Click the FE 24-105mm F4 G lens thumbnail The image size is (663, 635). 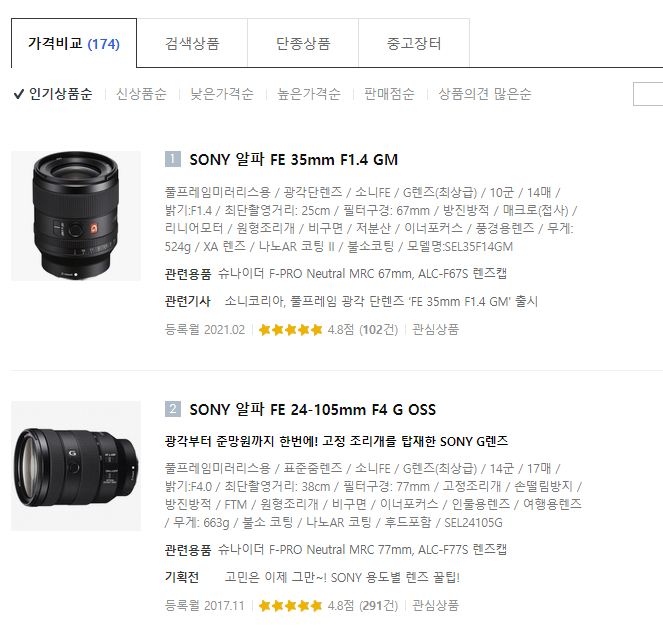(76, 466)
